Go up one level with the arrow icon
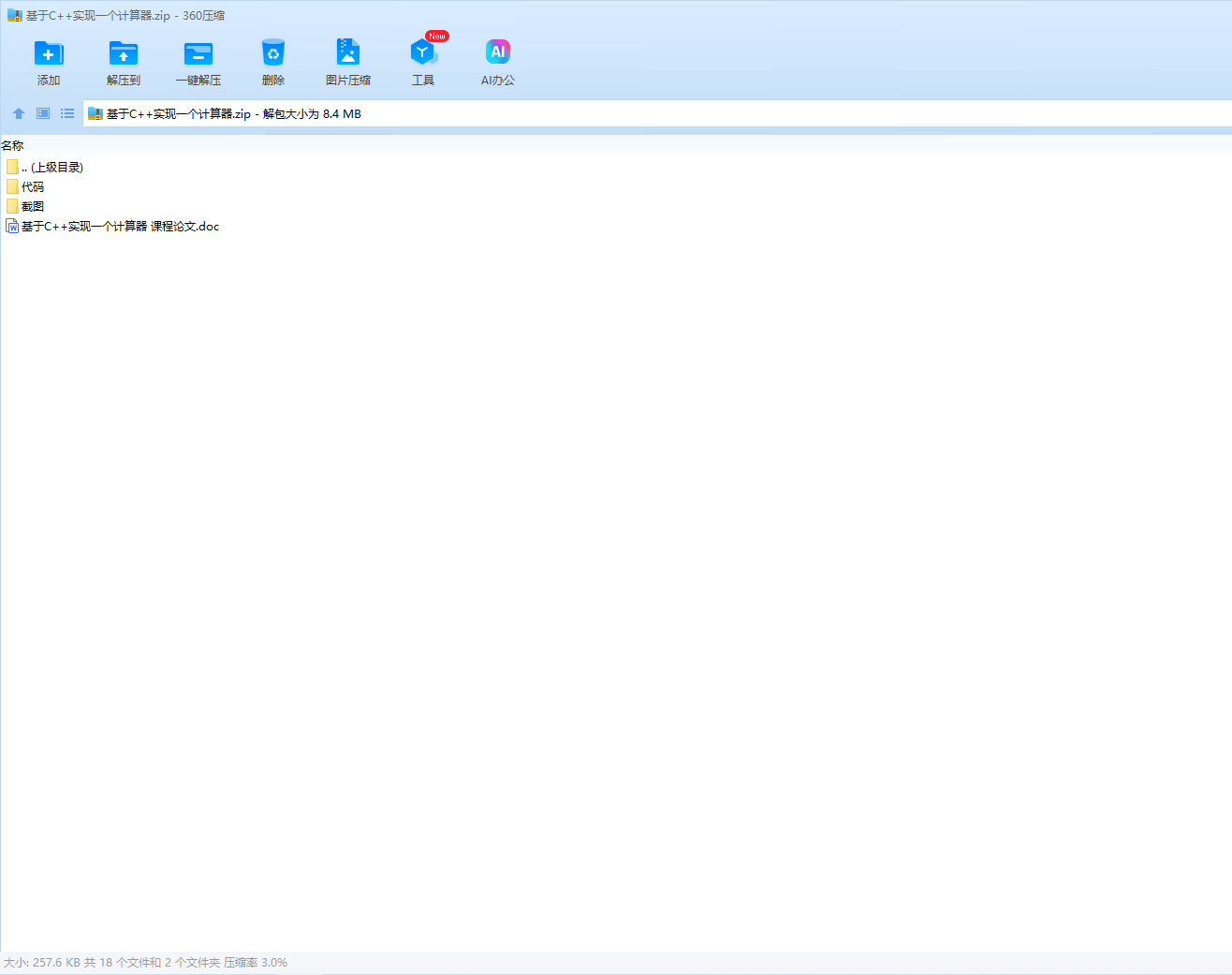The image size is (1232, 975). pyautogui.click(x=19, y=113)
